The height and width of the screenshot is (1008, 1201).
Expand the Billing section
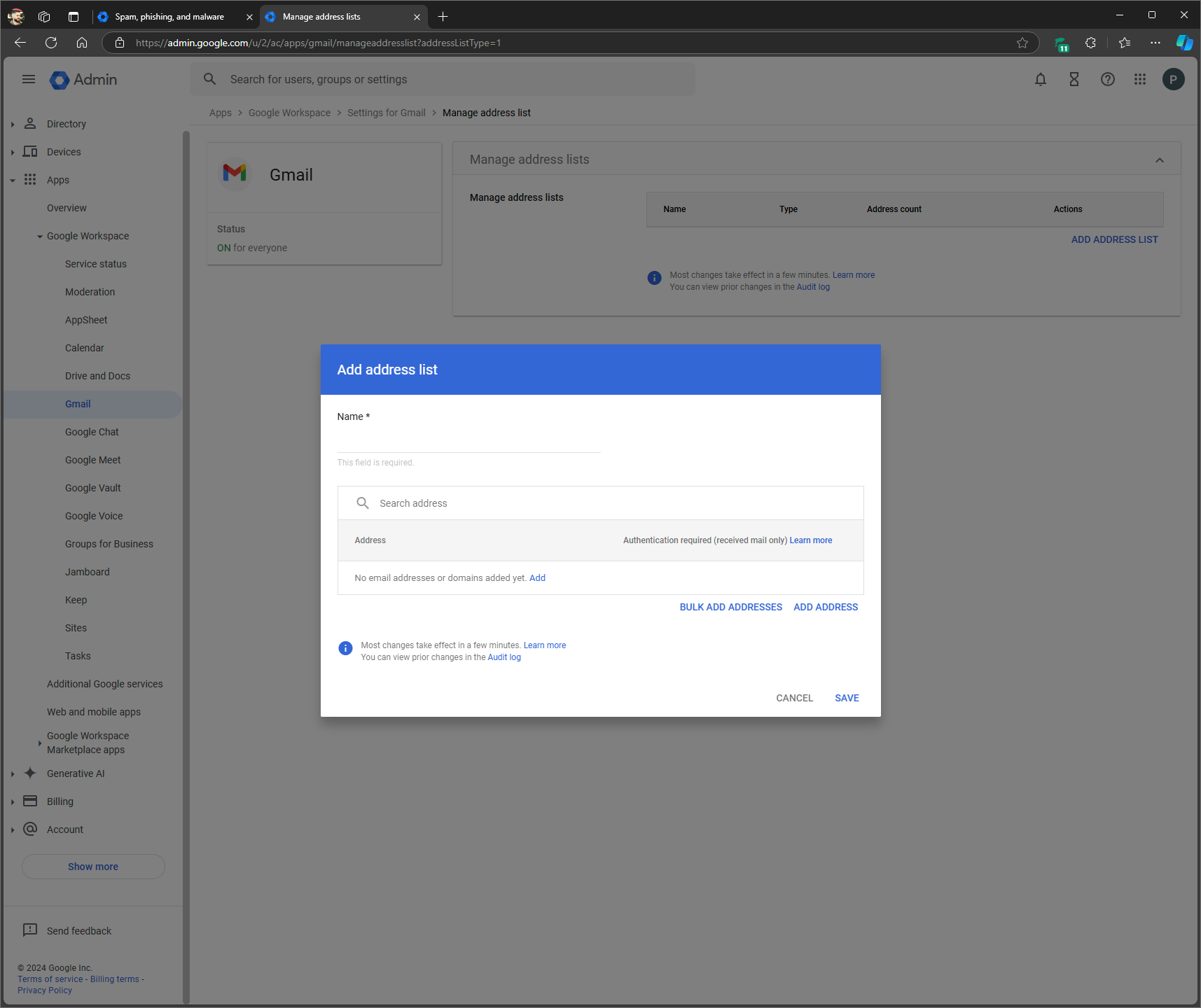click(13, 801)
